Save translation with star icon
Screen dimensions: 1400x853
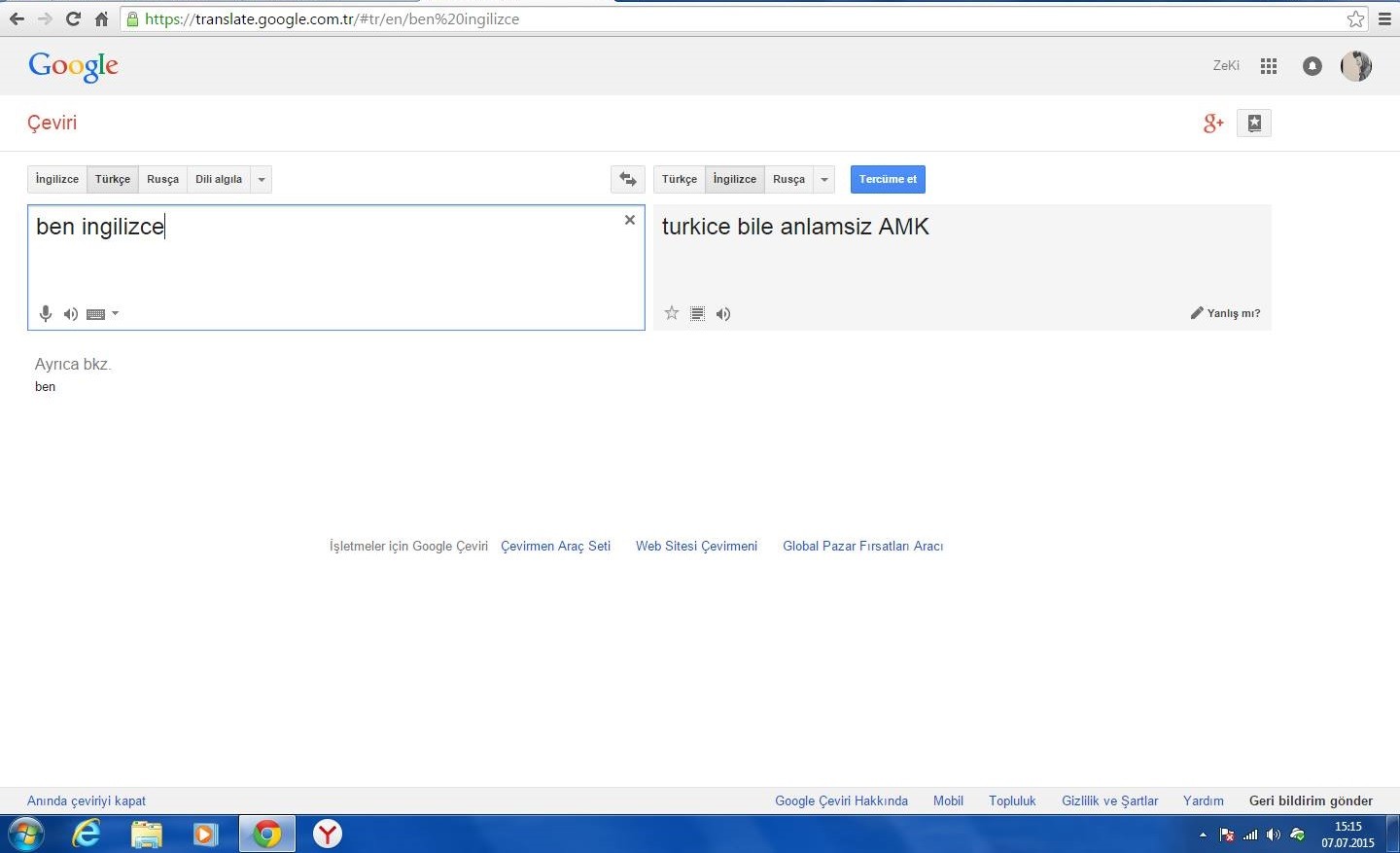pyautogui.click(x=672, y=313)
